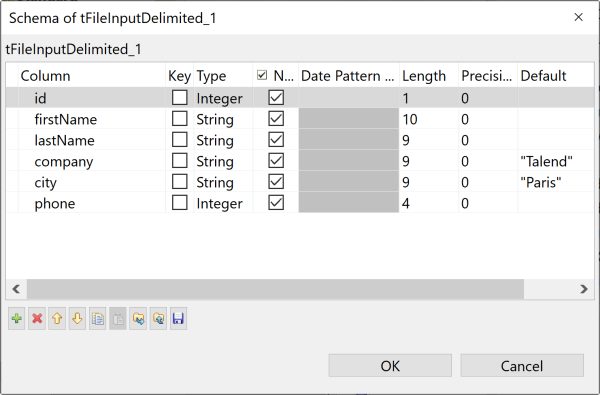Image resolution: width=600 pixels, height=395 pixels.
Task: Toggle Key checkbox for city row
Action: (x=179, y=182)
